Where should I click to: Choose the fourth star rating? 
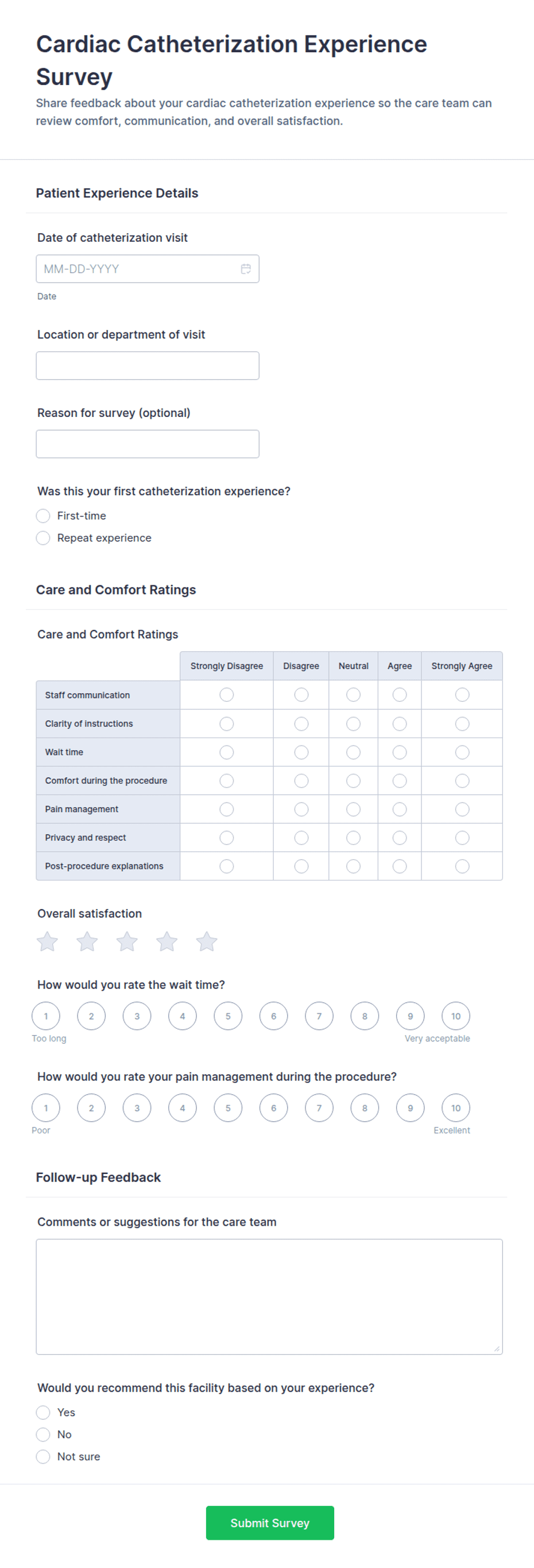pyautogui.click(x=167, y=941)
